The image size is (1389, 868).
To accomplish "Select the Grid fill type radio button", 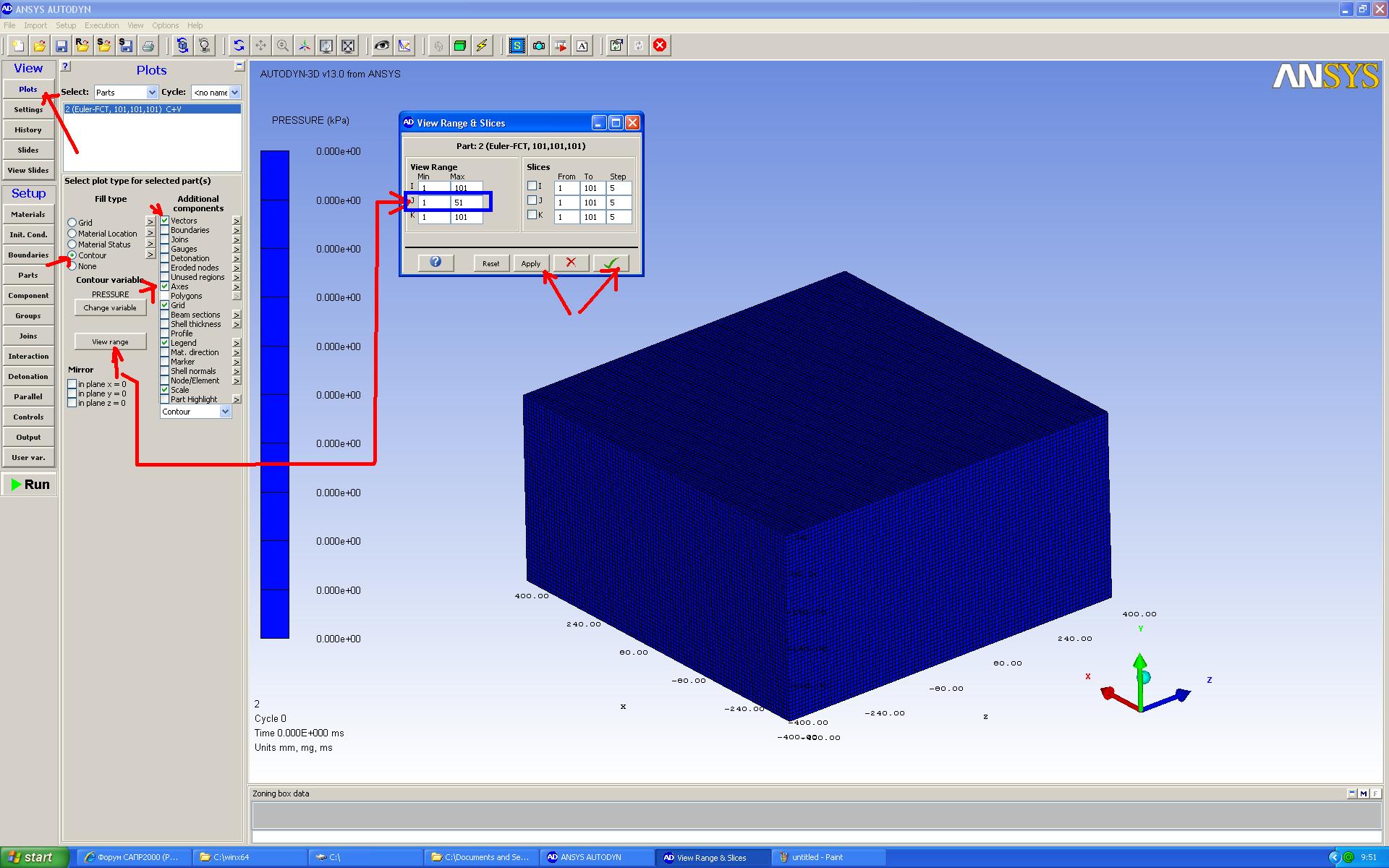I will coord(72,223).
